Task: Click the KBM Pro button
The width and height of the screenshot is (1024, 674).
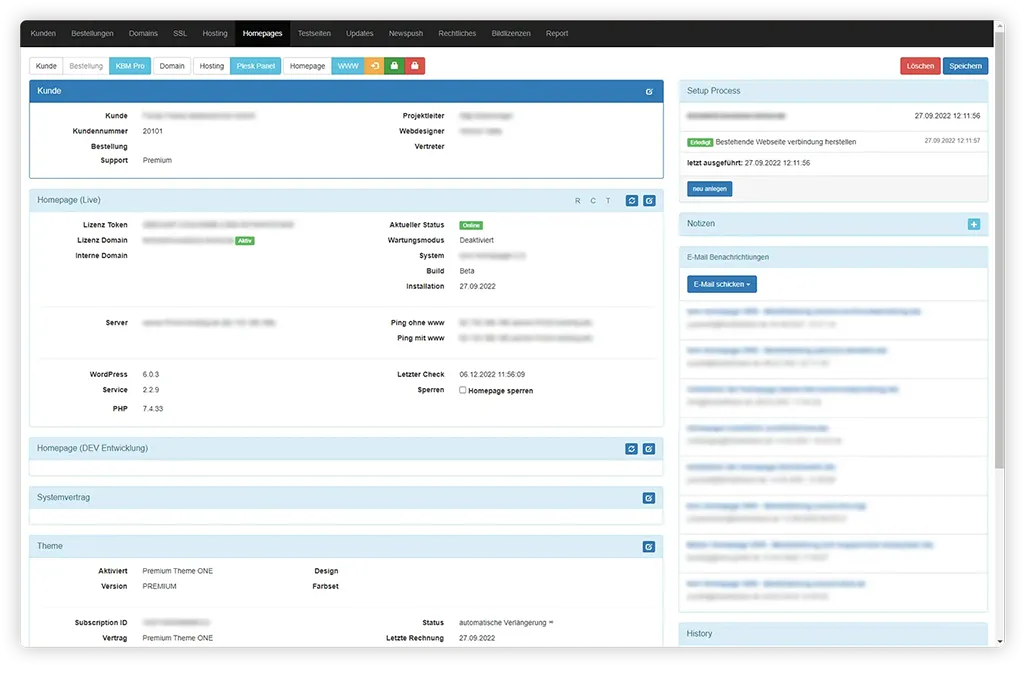Action: tap(130, 66)
